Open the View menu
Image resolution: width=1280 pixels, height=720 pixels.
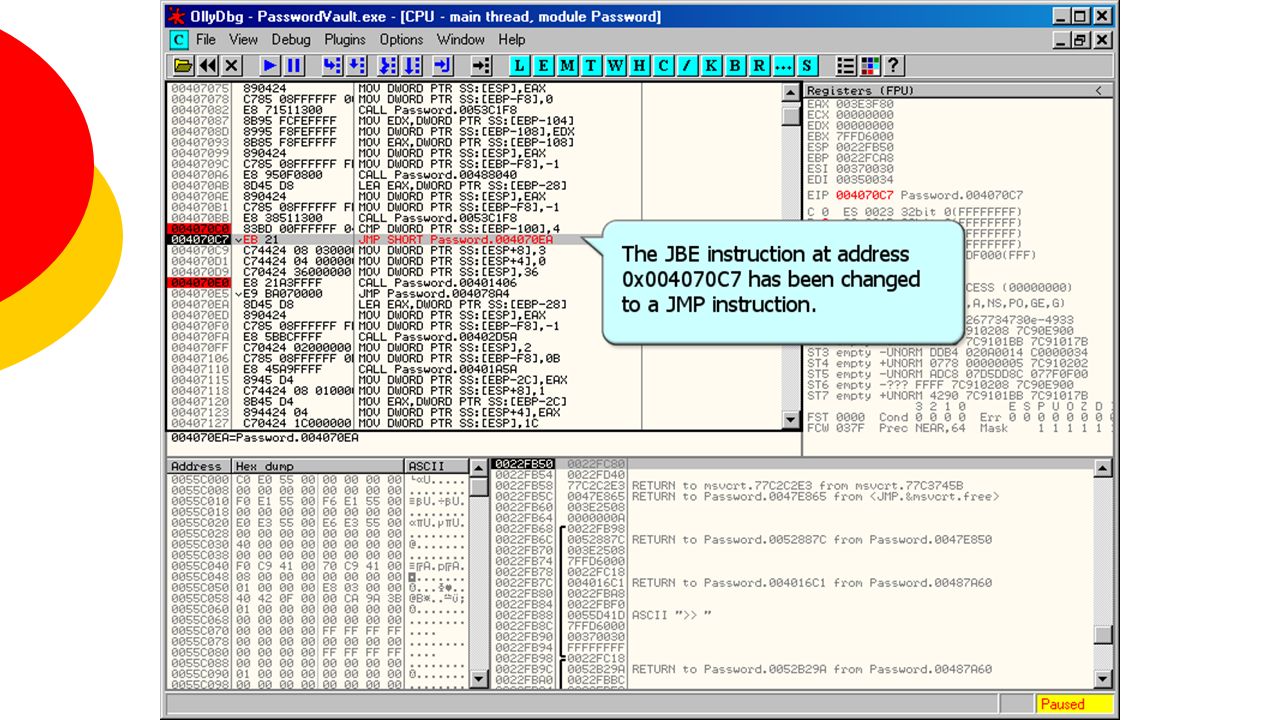pyautogui.click(x=243, y=40)
